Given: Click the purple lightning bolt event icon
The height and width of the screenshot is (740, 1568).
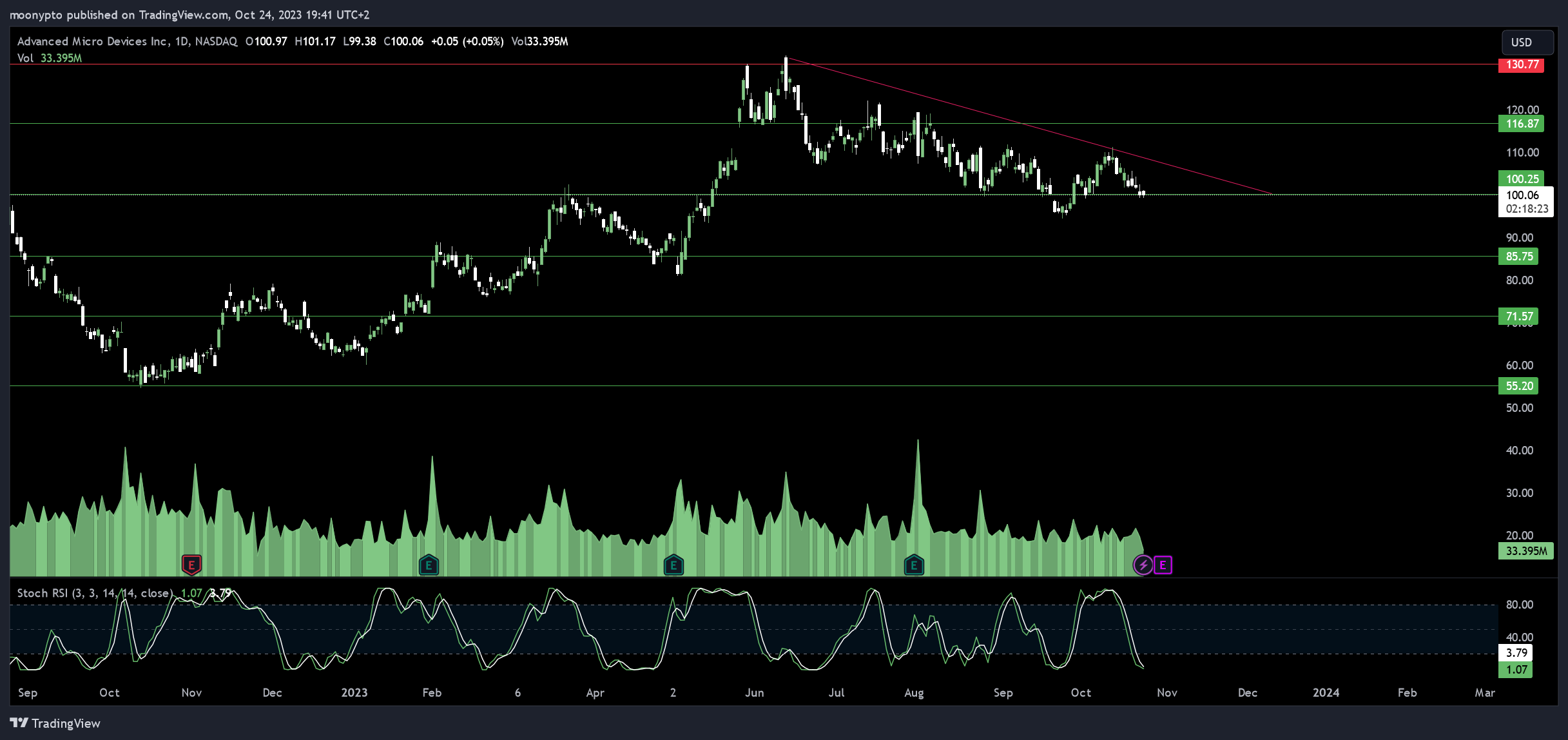Looking at the screenshot, I should [1143, 565].
